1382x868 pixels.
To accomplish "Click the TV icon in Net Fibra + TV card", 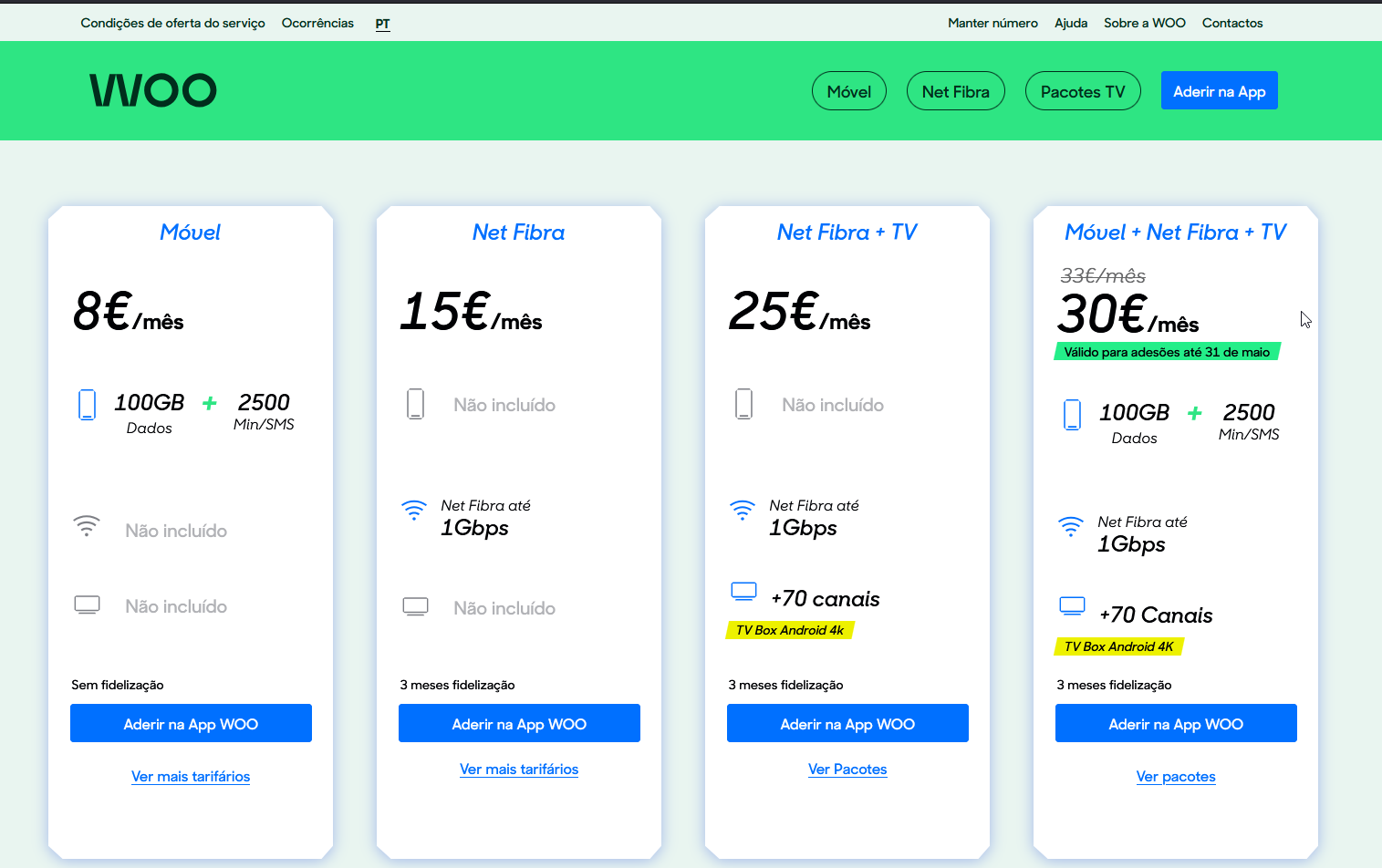I will click(743, 592).
